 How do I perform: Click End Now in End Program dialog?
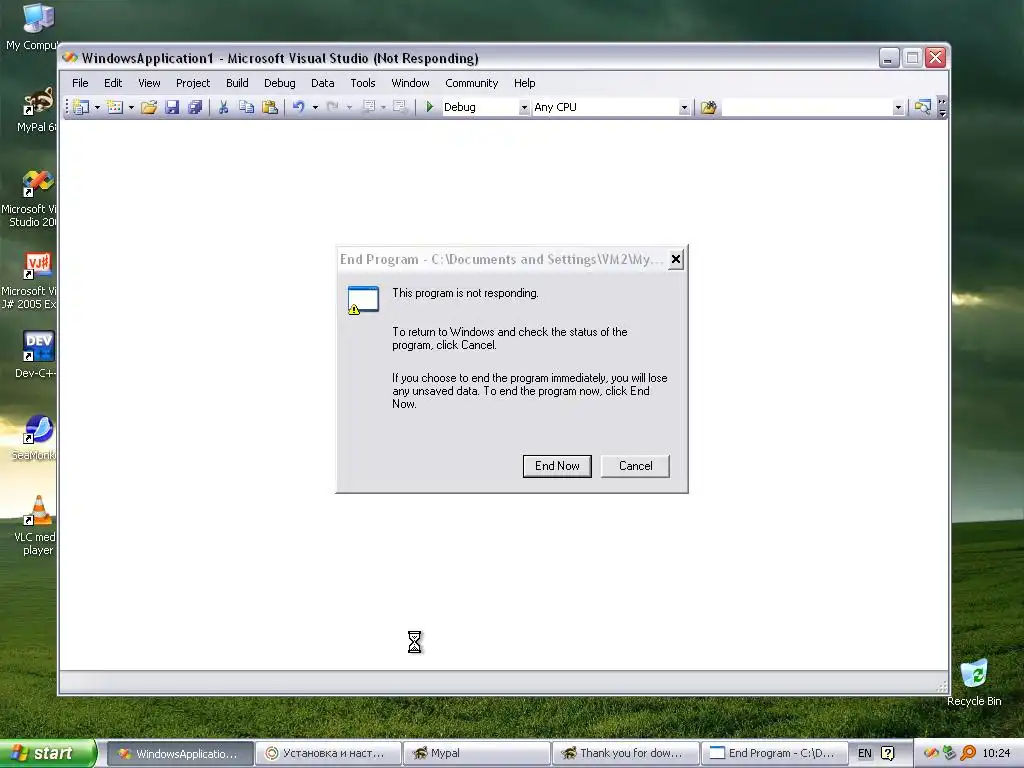(x=557, y=466)
